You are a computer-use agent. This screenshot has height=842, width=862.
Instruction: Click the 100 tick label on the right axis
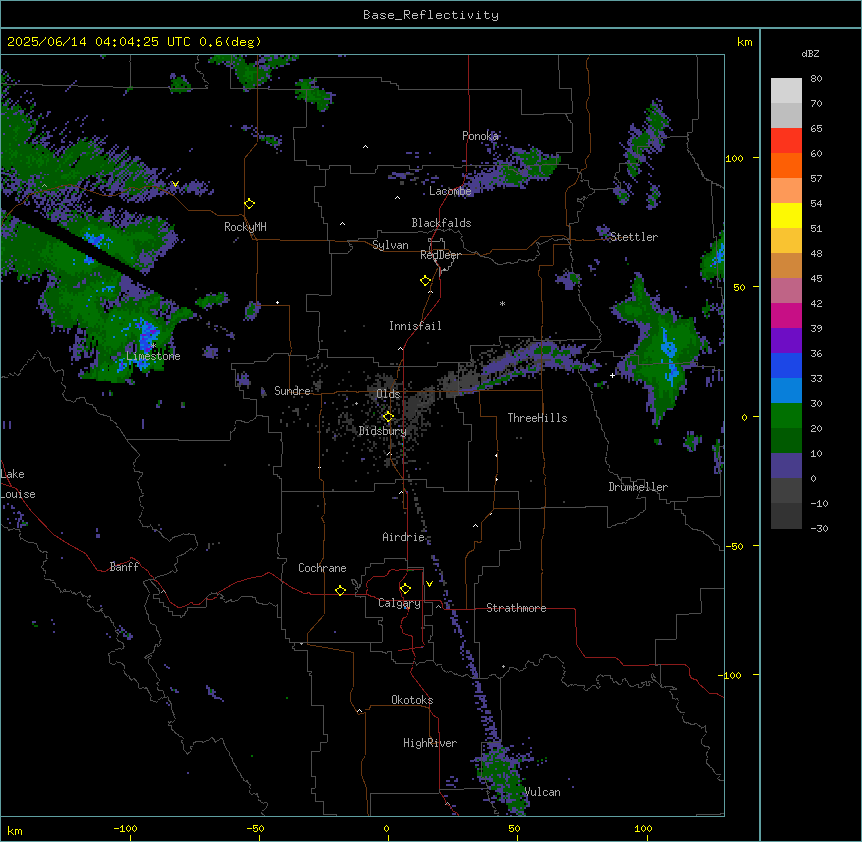(x=734, y=158)
